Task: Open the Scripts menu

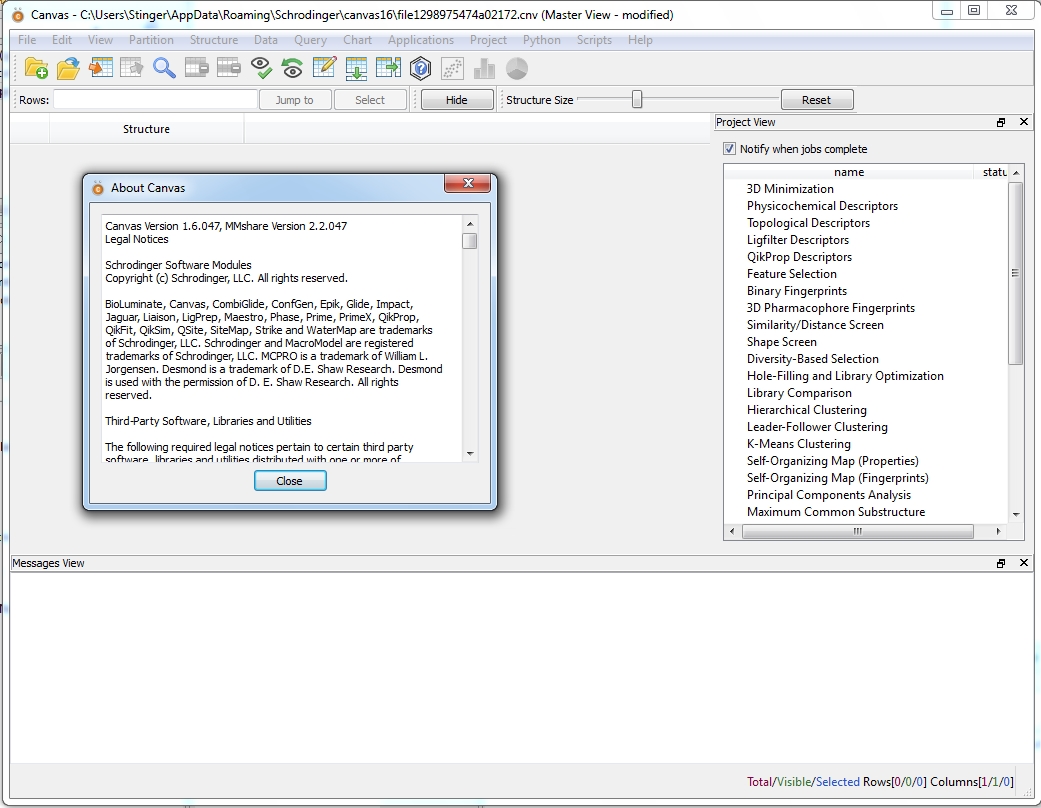Action: [x=594, y=40]
